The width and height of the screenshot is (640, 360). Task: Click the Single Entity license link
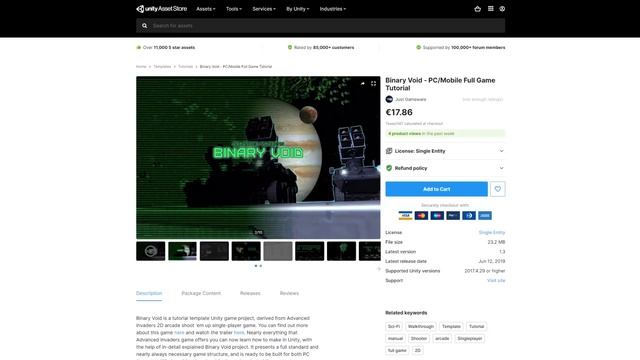point(492,232)
